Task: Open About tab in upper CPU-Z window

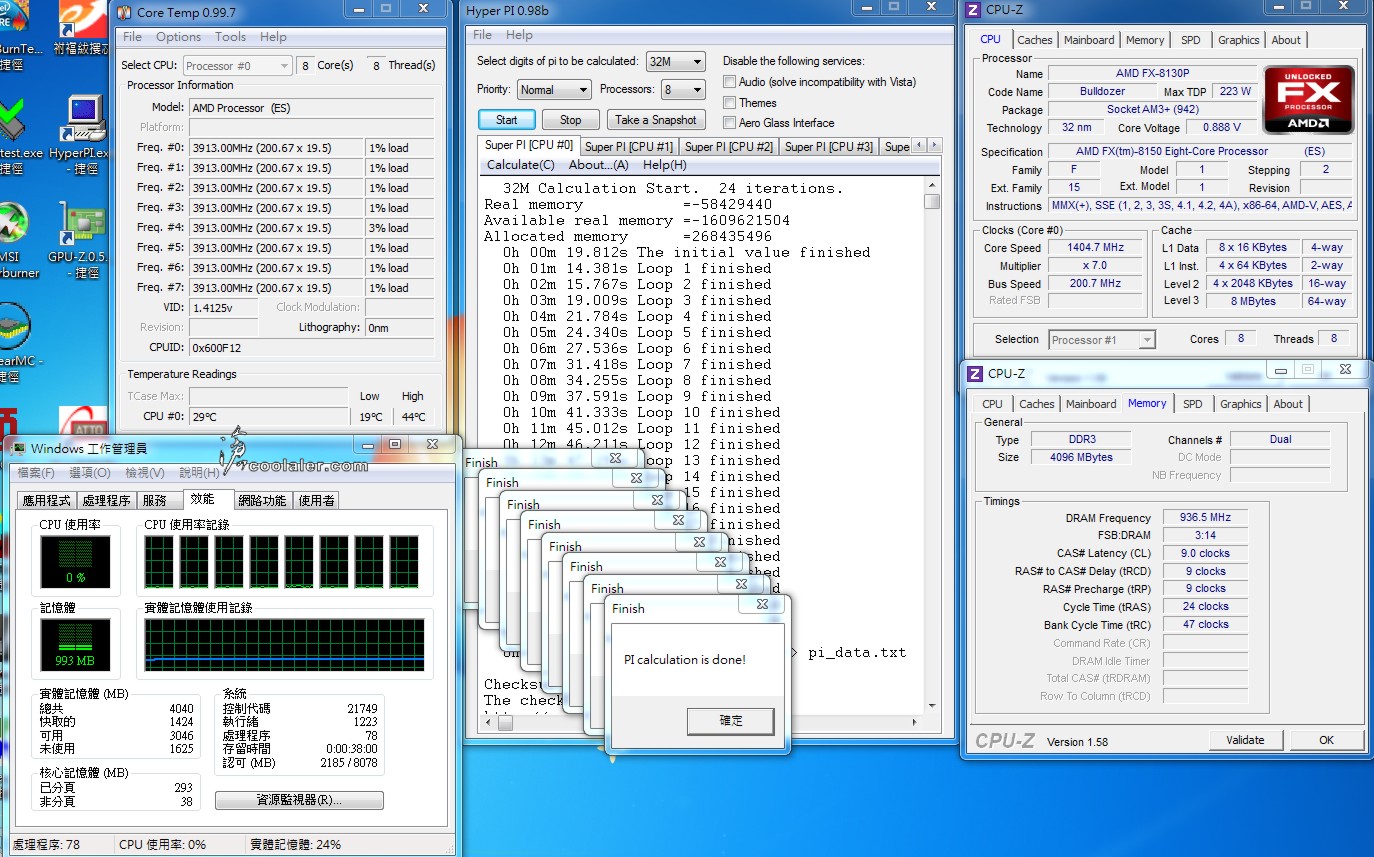Action: click(x=1286, y=40)
